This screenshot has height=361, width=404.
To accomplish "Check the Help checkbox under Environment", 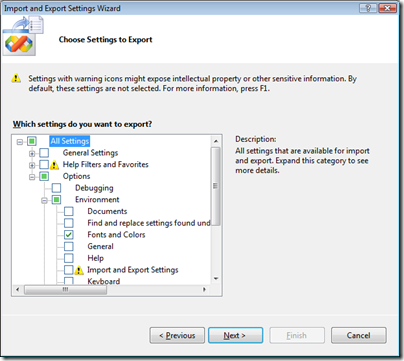I will (69, 258).
